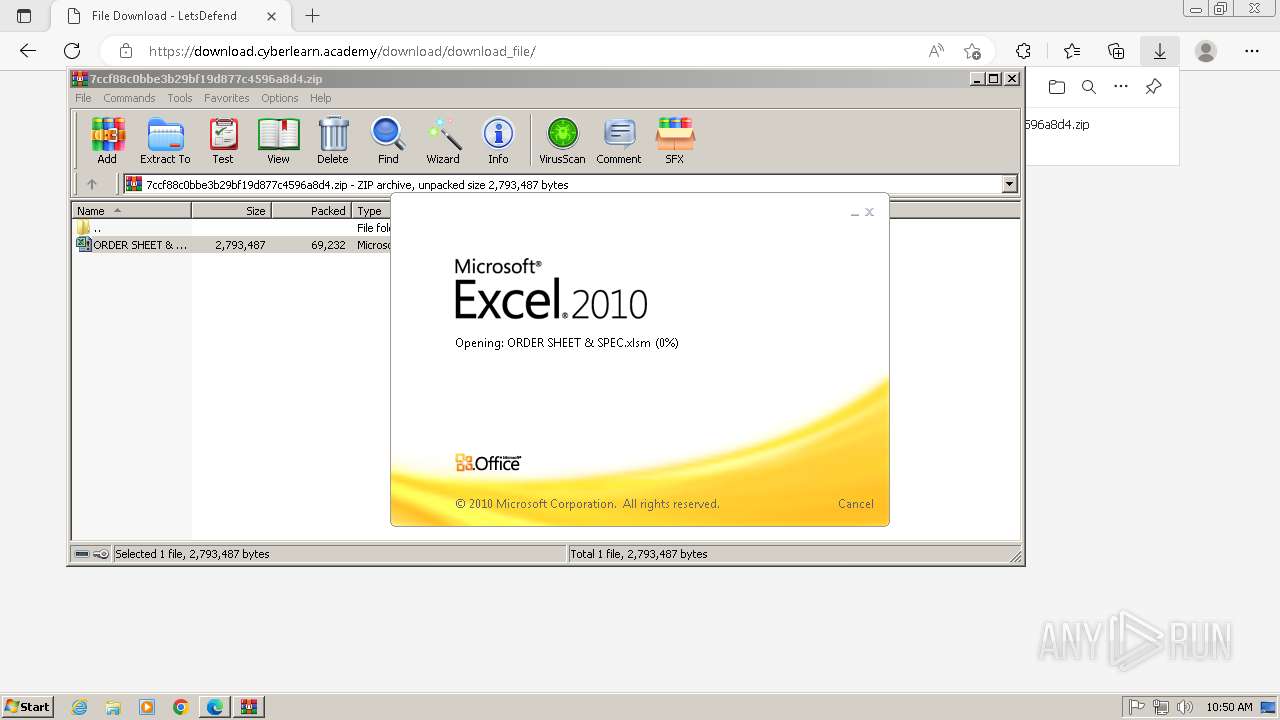Open browser Extensions puzzle icon
This screenshot has width=1280, height=720.
pyautogui.click(x=1023, y=51)
